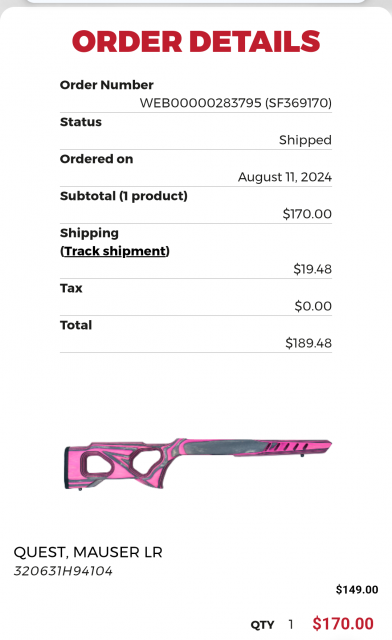The height and width of the screenshot is (640, 392).
Task: Click the $0.00 tax value
Action: coord(313,306)
